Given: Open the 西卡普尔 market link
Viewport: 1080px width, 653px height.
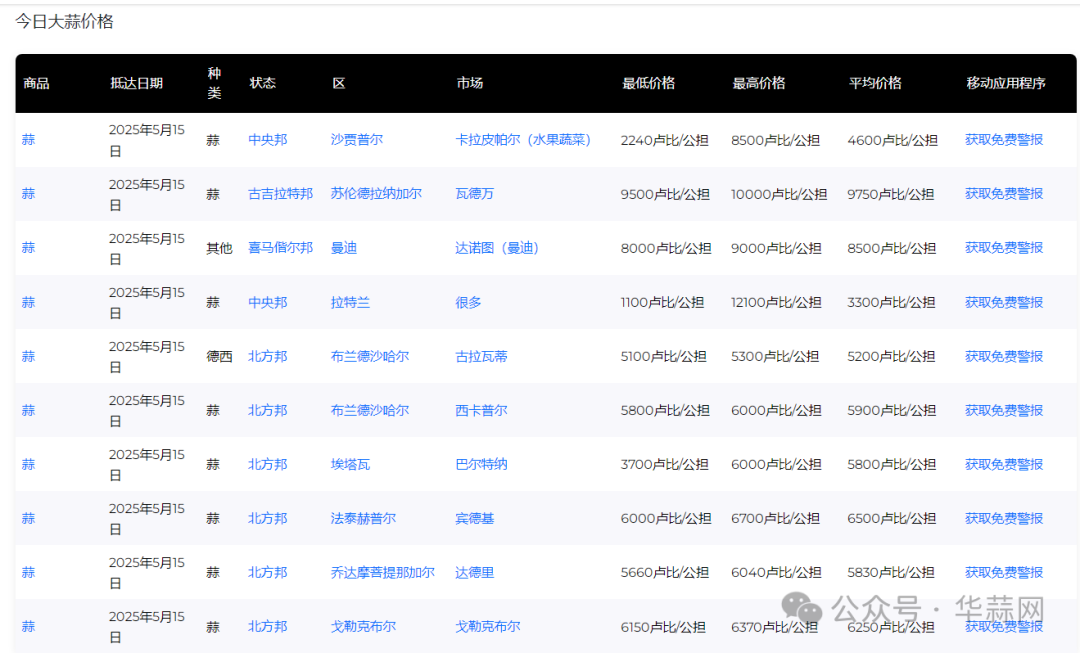Looking at the screenshot, I should (x=481, y=411).
